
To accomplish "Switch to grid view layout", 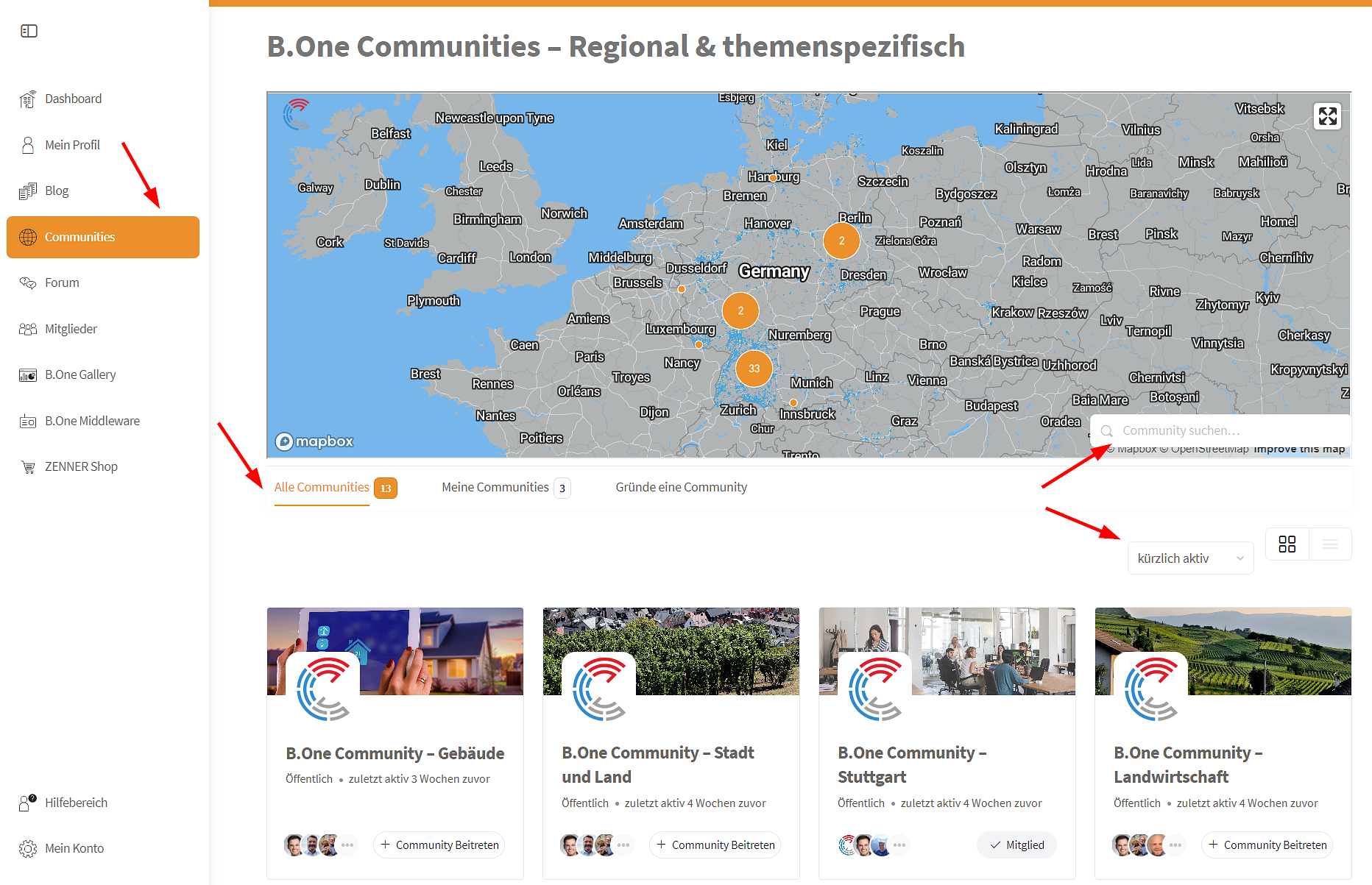I will [x=1287, y=544].
